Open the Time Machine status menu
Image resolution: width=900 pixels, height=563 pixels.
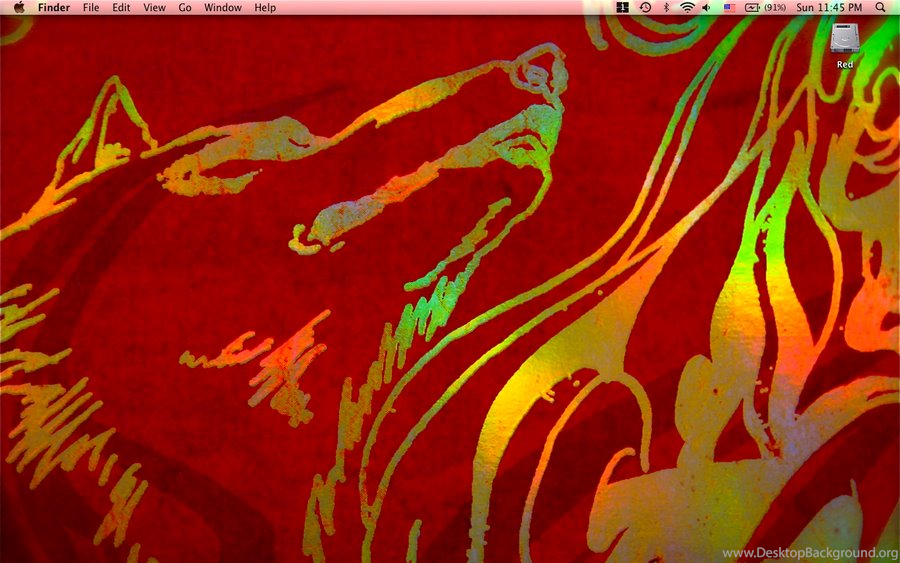click(645, 7)
